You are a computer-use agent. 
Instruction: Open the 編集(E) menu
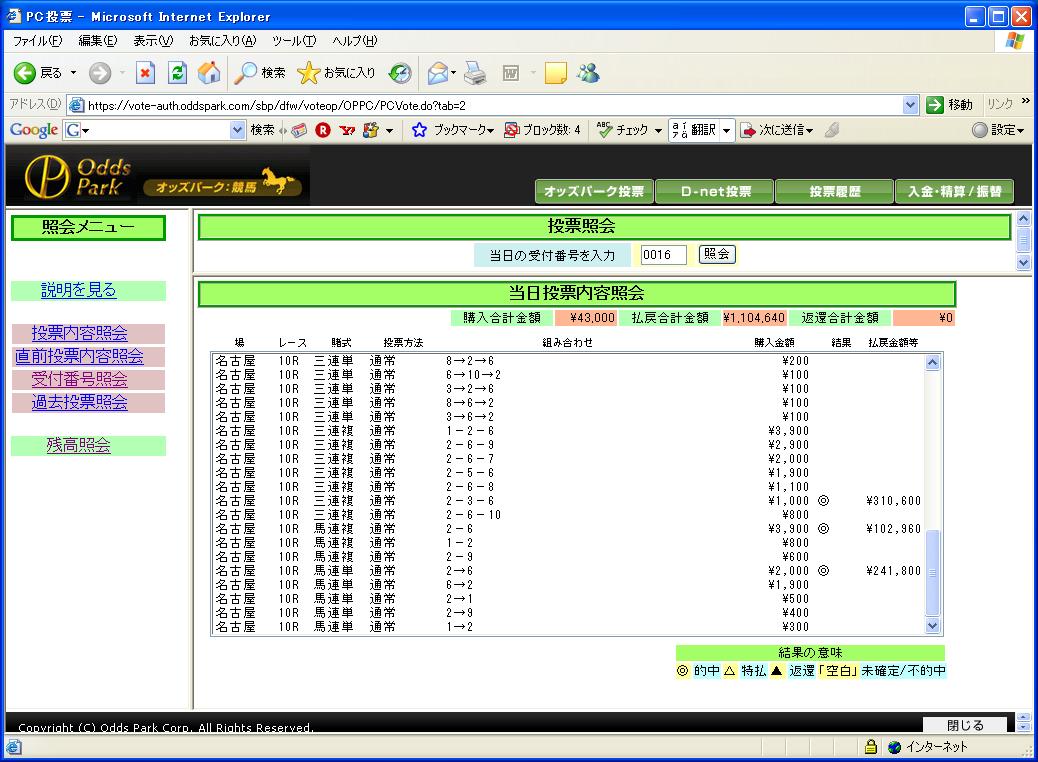(98, 41)
